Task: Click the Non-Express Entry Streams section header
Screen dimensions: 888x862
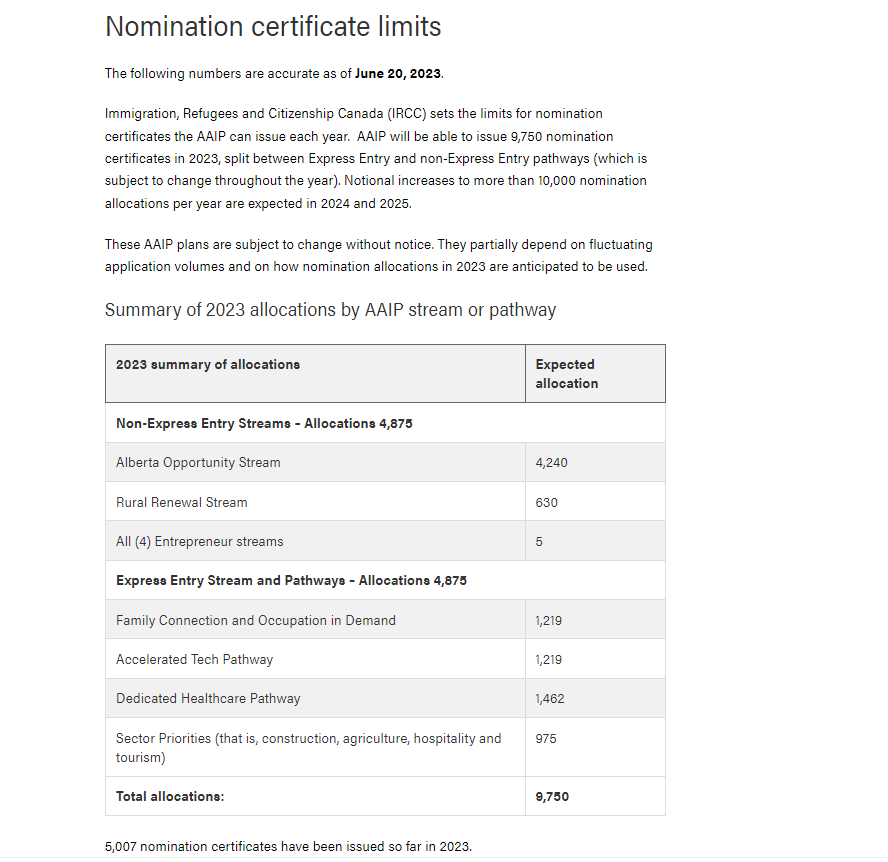Action: [264, 424]
